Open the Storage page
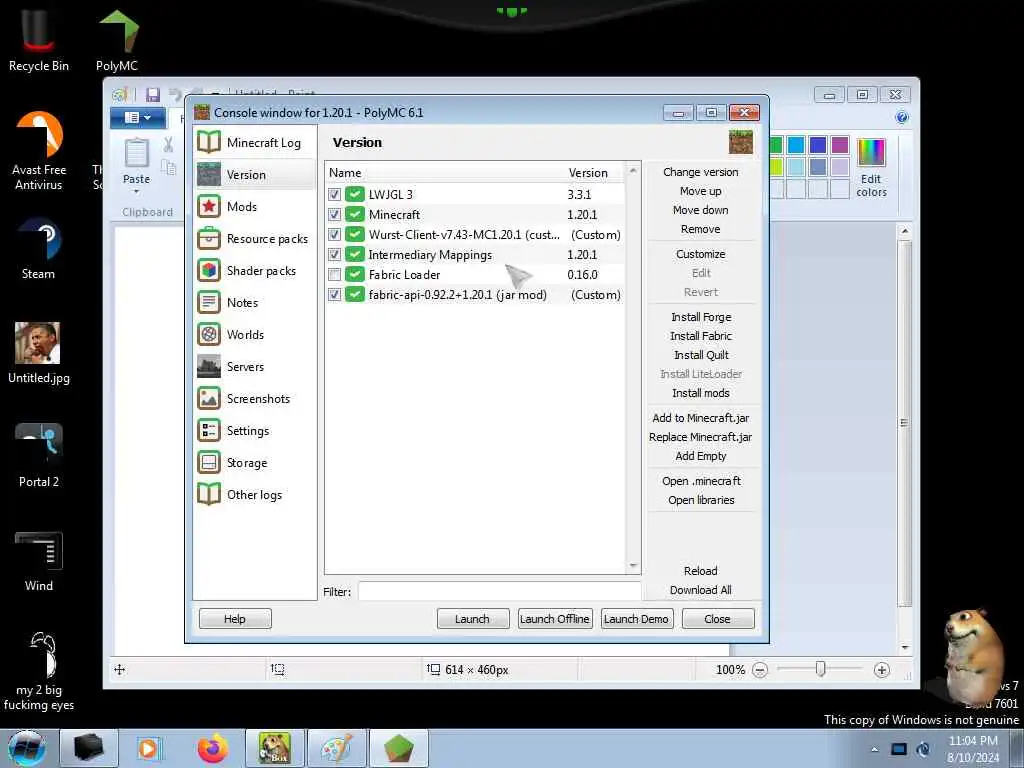Image resolution: width=1024 pixels, height=768 pixels. click(254, 462)
